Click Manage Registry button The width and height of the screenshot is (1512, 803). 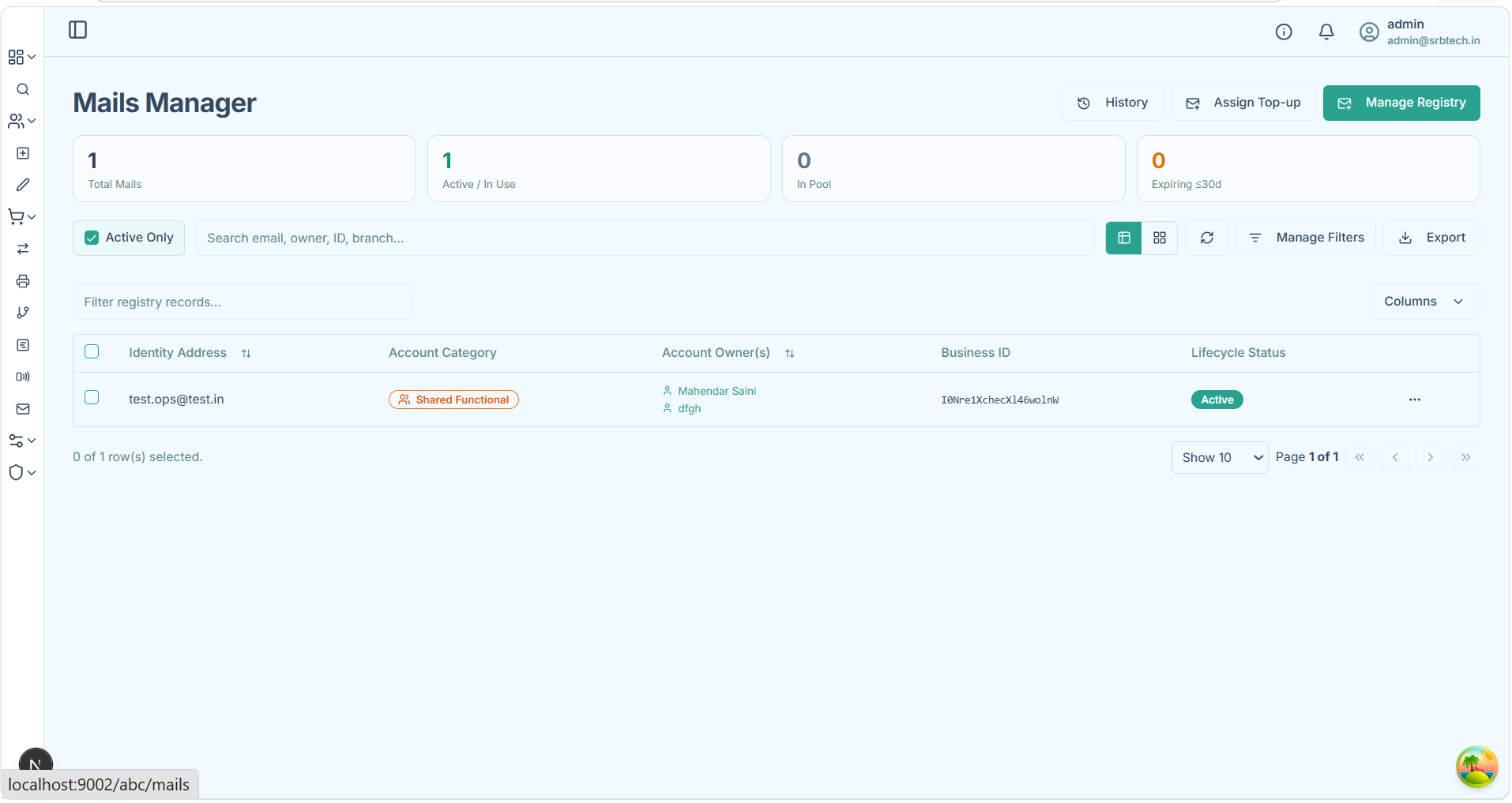(x=1401, y=103)
